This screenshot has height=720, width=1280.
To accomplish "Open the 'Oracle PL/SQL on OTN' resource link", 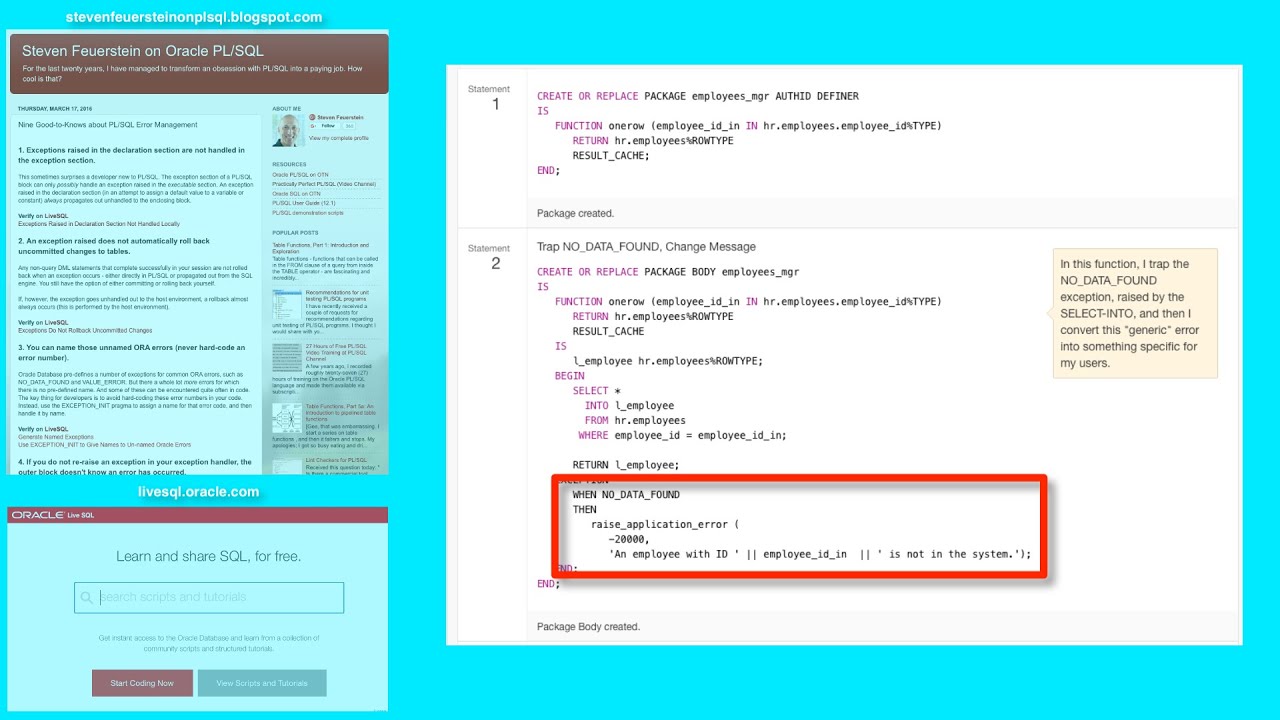I will [300, 175].
